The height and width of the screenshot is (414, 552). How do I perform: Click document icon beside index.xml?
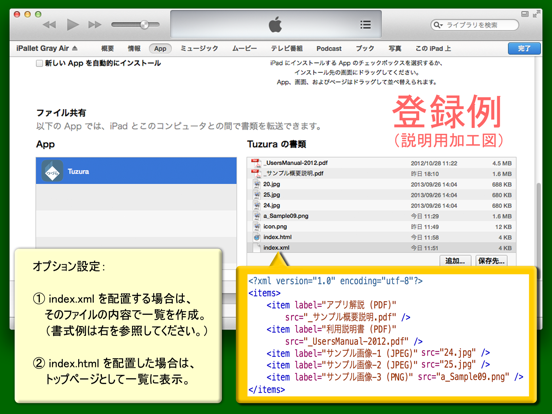257,248
